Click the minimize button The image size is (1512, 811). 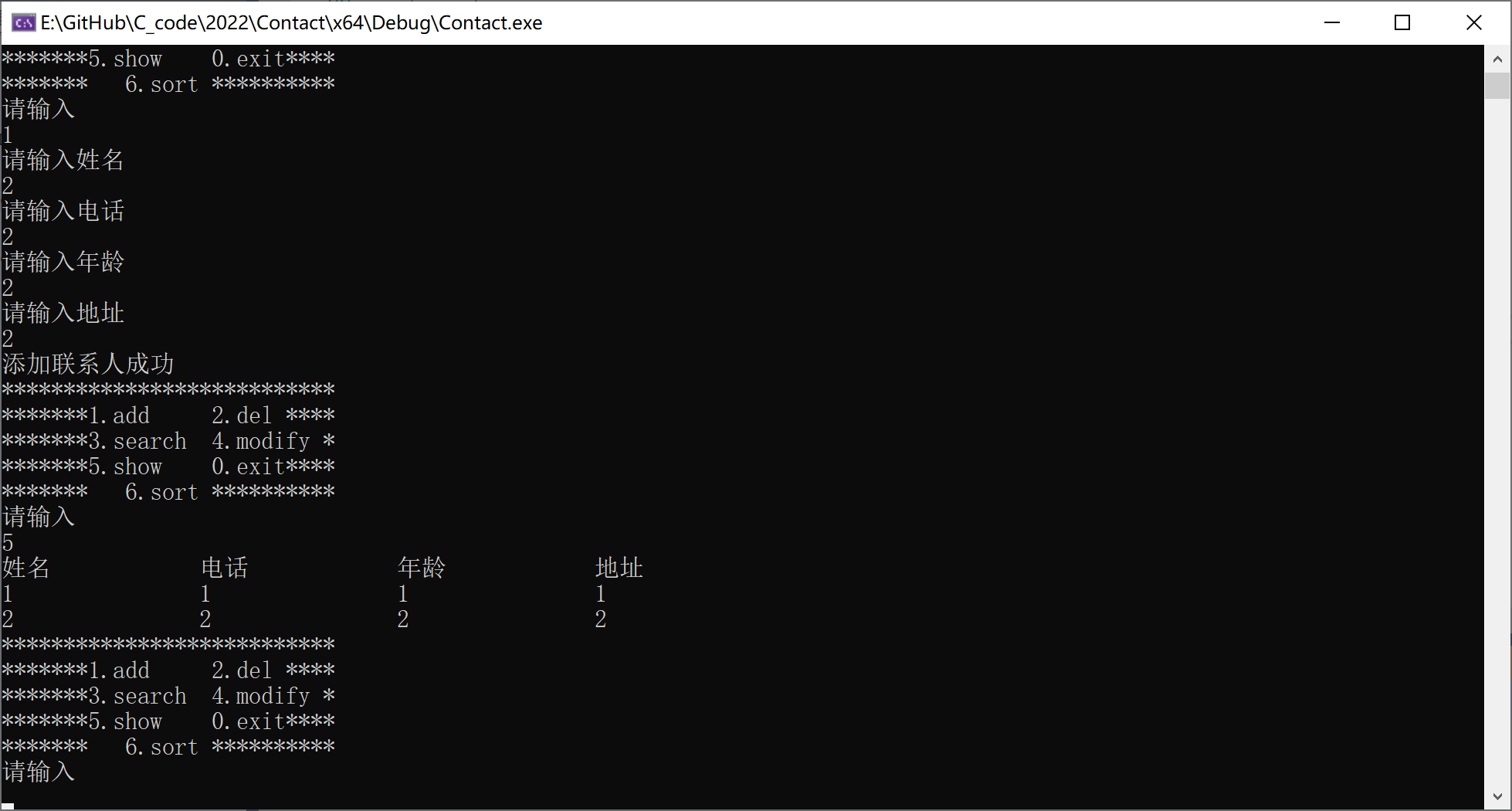pyautogui.click(x=1332, y=22)
